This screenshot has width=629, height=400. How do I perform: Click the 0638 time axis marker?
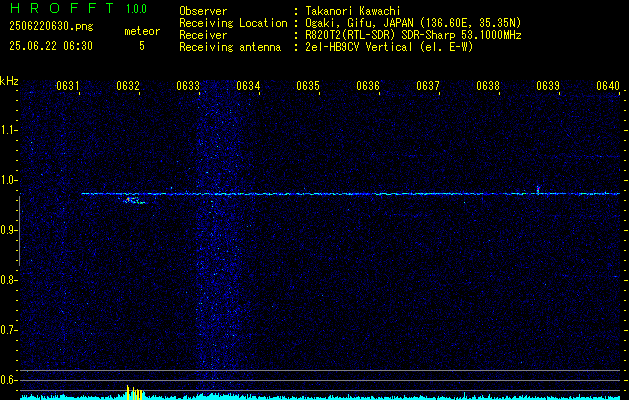pos(488,85)
